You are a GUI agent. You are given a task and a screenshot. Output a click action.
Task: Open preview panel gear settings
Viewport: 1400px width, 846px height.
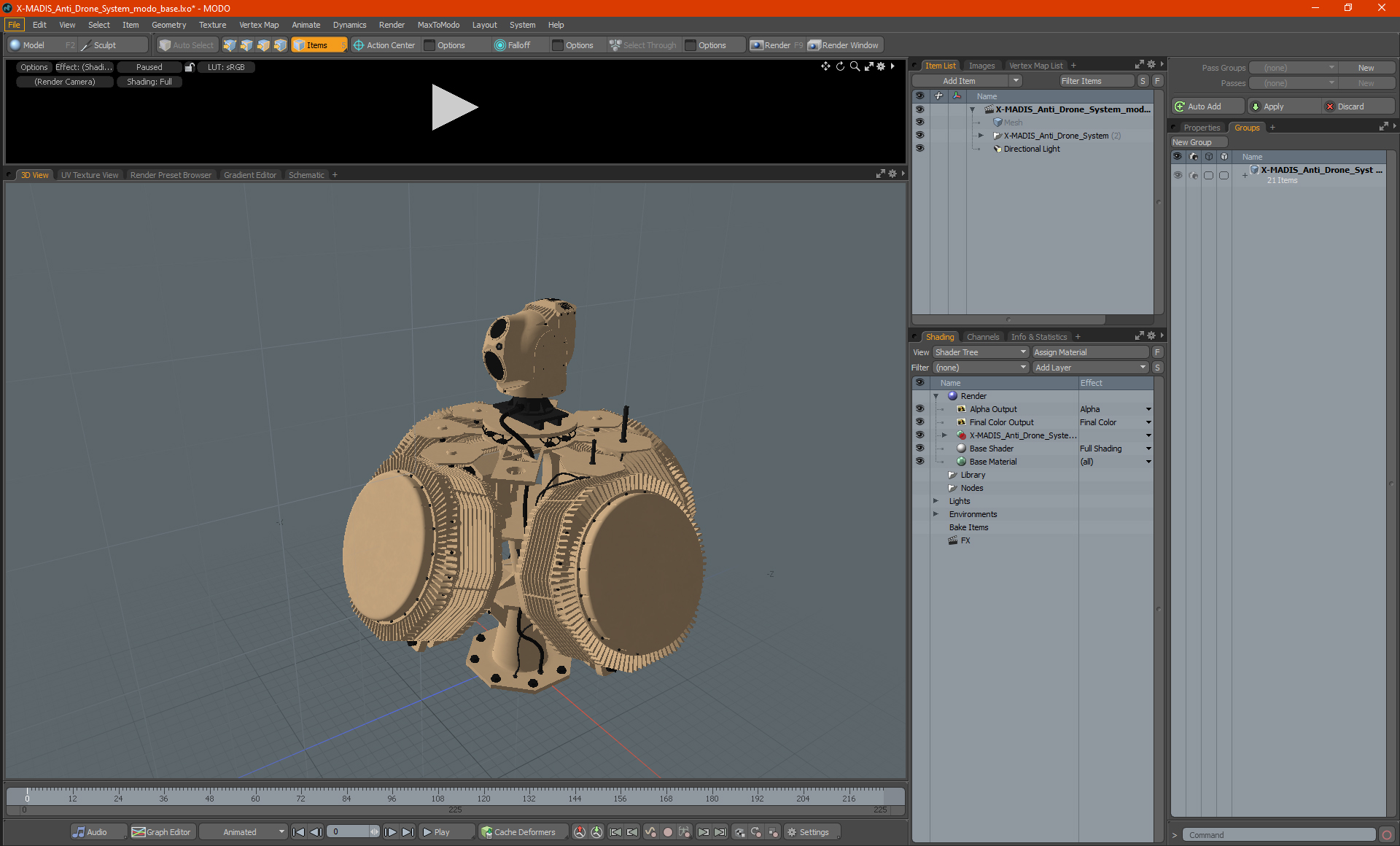(881, 66)
